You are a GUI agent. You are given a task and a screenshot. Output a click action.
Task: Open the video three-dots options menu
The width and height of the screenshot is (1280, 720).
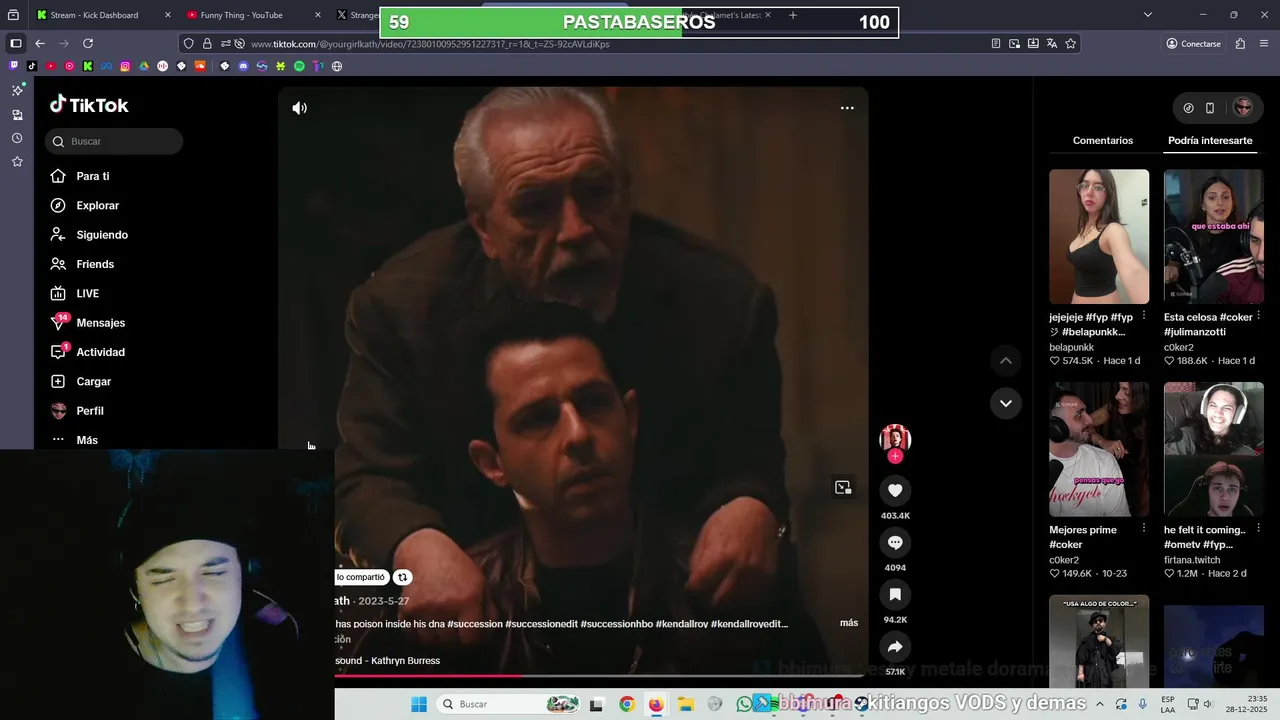point(847,108)
